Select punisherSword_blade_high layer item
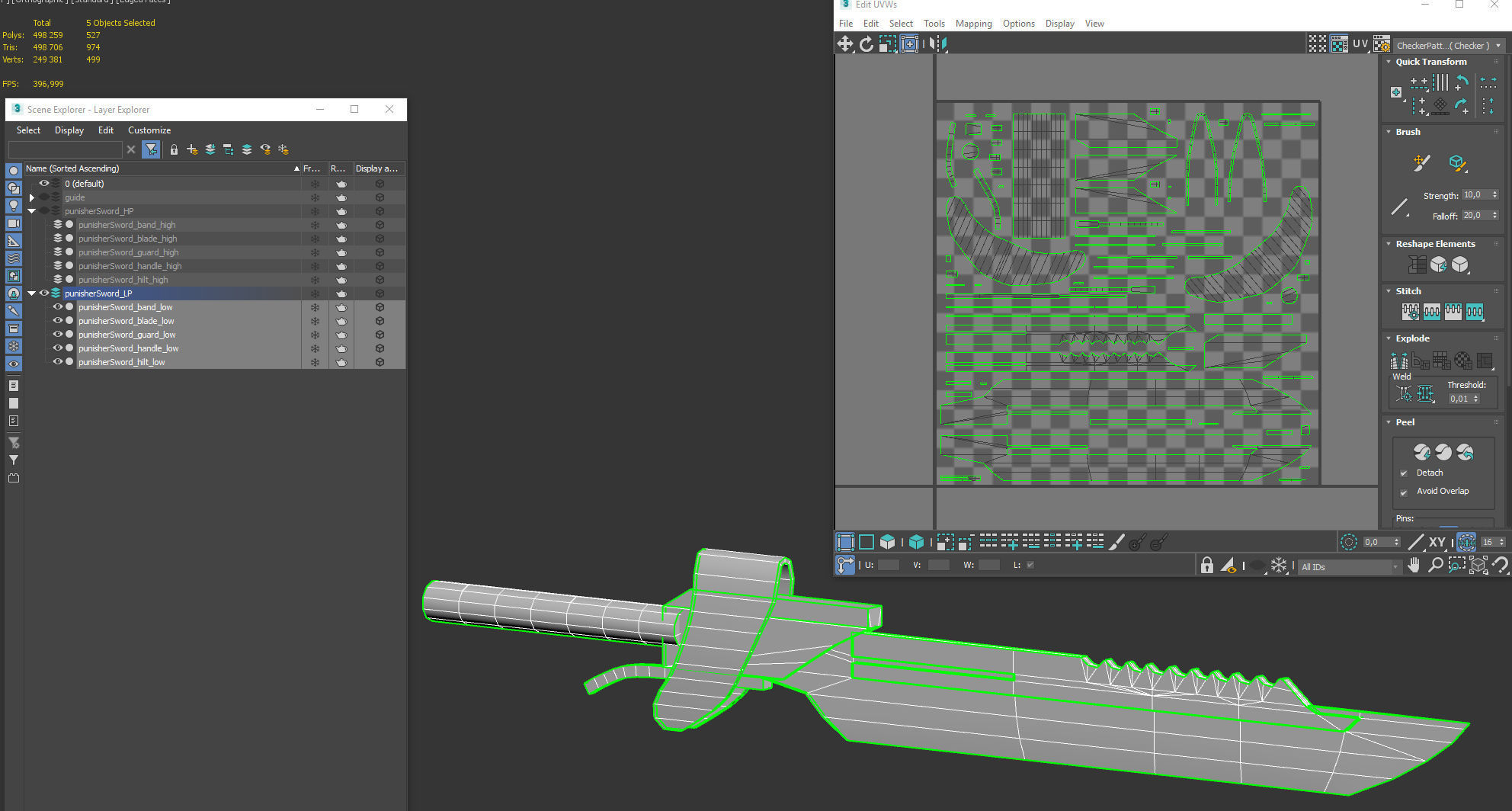The height and width of the screenshot is (811, 1512). [x=127, y=239]
